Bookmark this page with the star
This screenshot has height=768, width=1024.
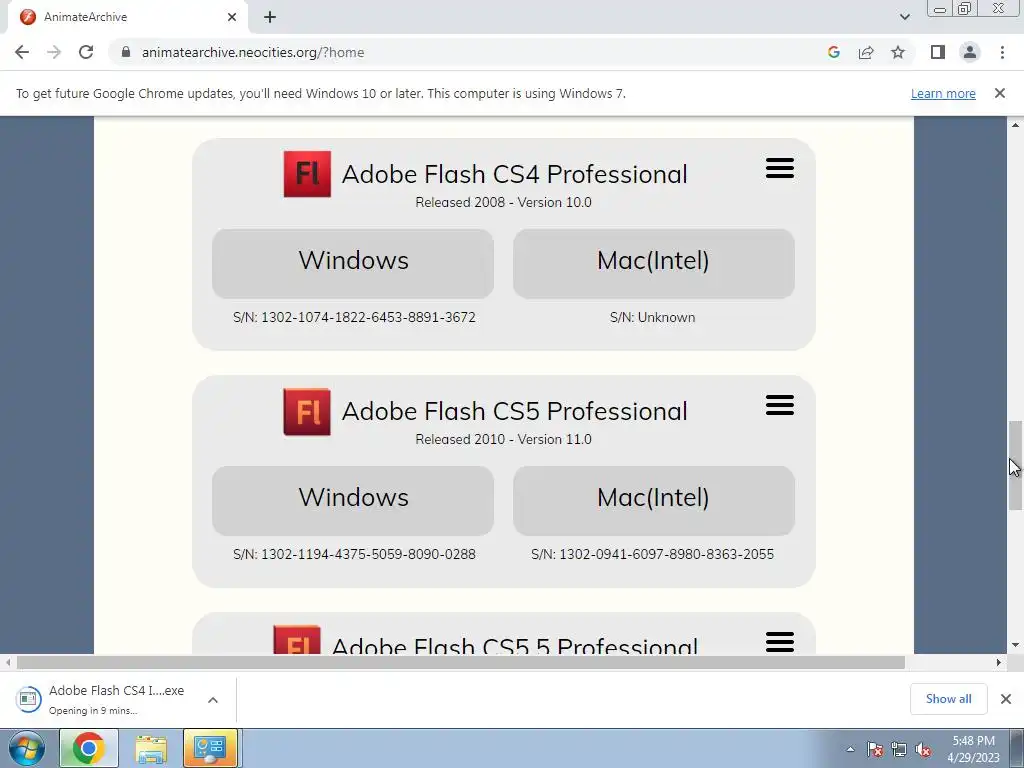pyautogui.click(x=898, y=52)
